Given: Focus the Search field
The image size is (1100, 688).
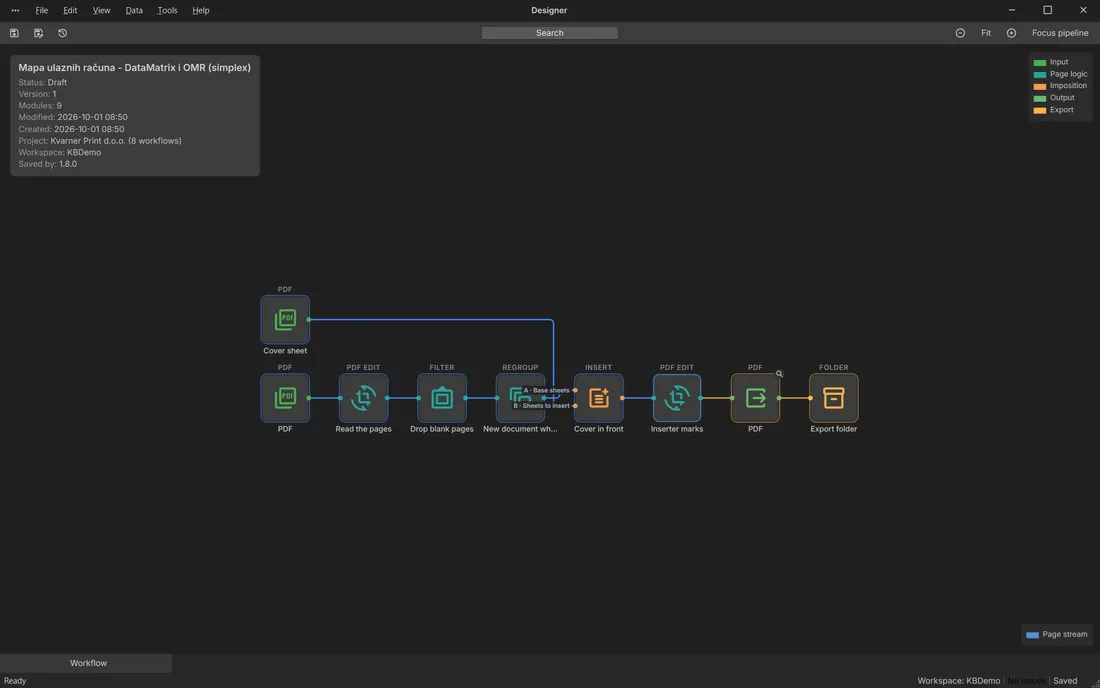Looking at the screenshot, I should coord(549,33).
